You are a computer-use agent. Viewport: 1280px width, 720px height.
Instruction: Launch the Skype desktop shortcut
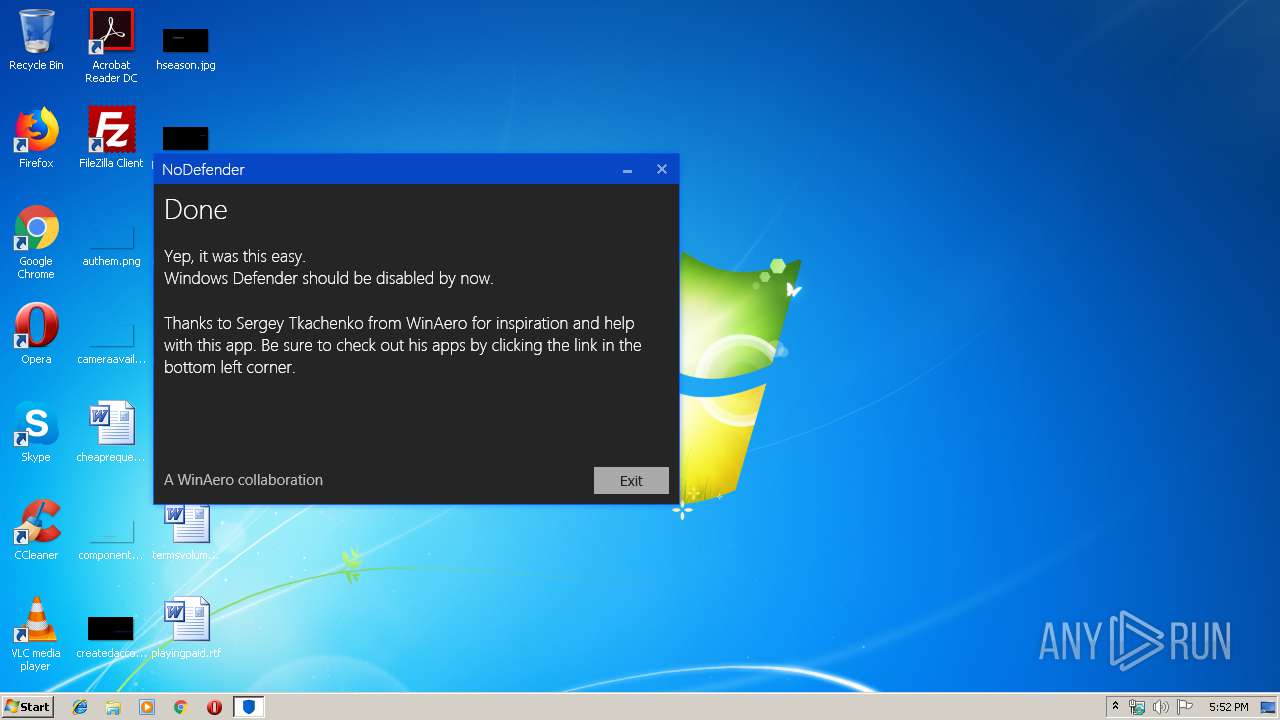tap(36, 432)
